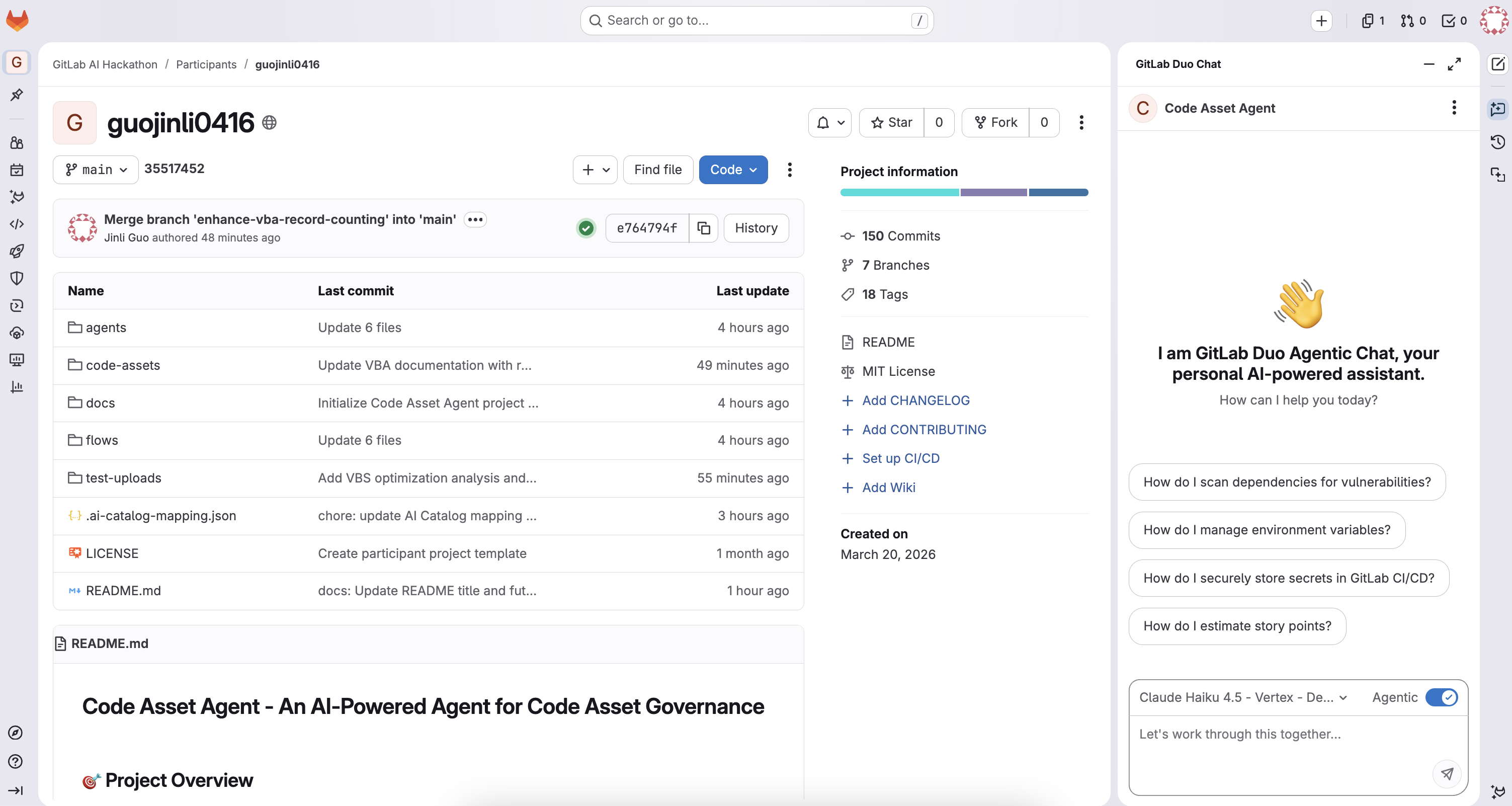1512x806 pixels.
Task: Open Code Asset Agent kebab menu
Action: click(x=1453, y=108)
